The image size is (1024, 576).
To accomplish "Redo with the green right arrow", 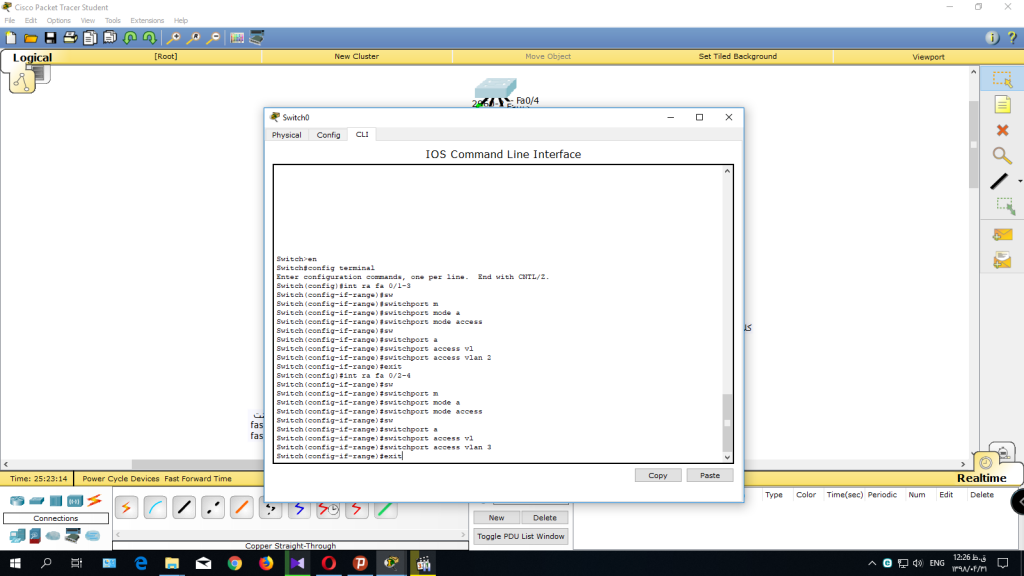I will click(150, 38).
